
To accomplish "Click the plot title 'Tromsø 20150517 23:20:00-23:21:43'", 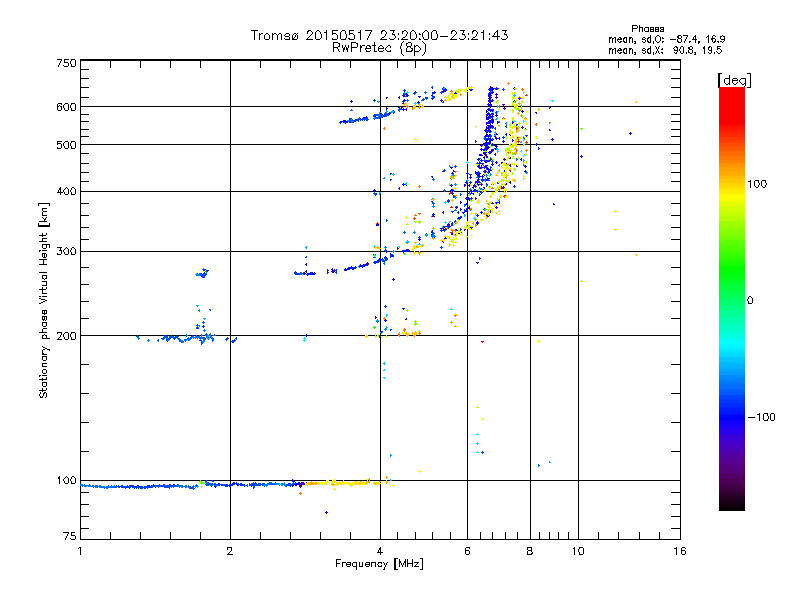I will tap(379, 35).
